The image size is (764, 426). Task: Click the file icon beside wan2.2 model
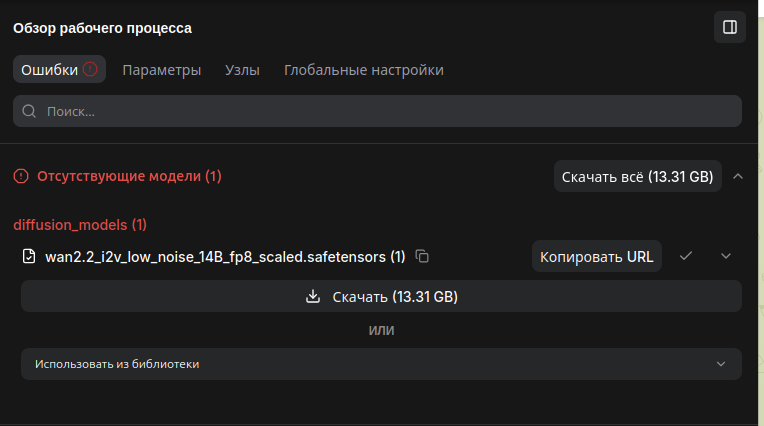(x=29, y=257)
